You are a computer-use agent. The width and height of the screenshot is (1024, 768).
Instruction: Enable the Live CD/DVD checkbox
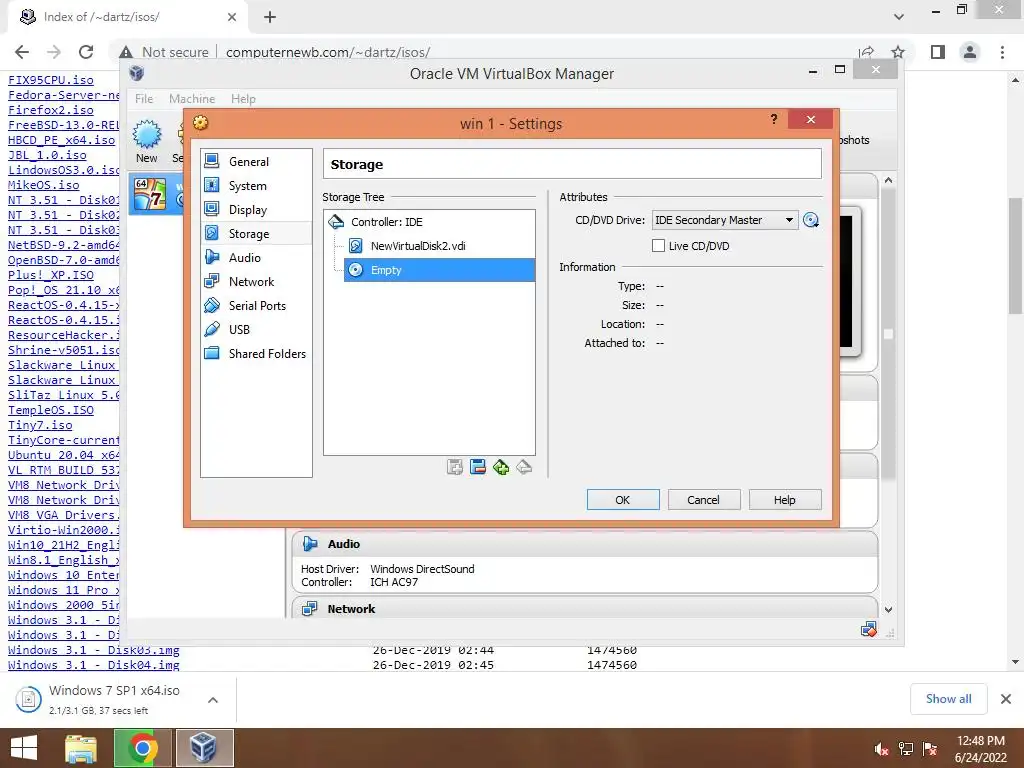click(x=658, y=246)
